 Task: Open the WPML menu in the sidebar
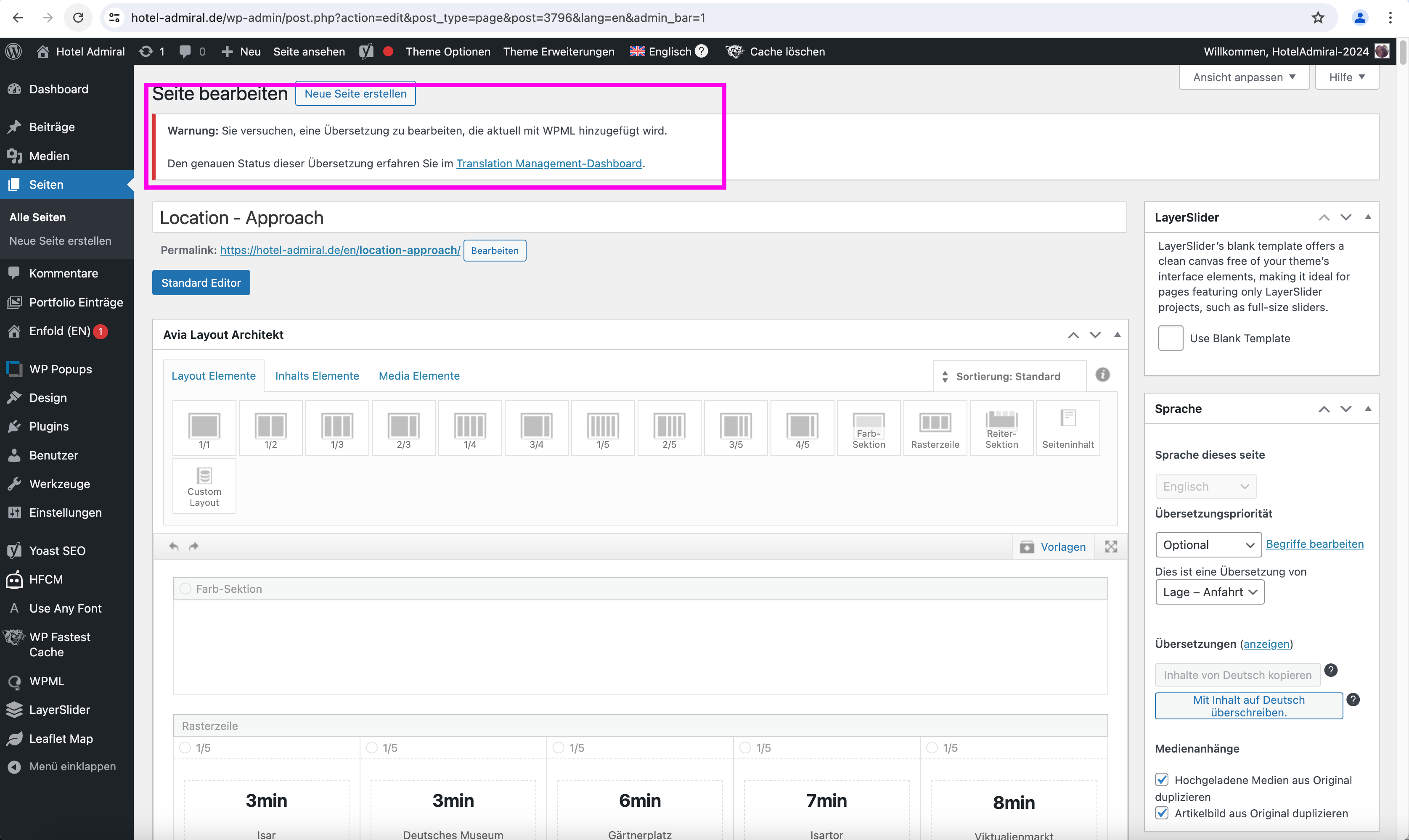click(46, 681)
